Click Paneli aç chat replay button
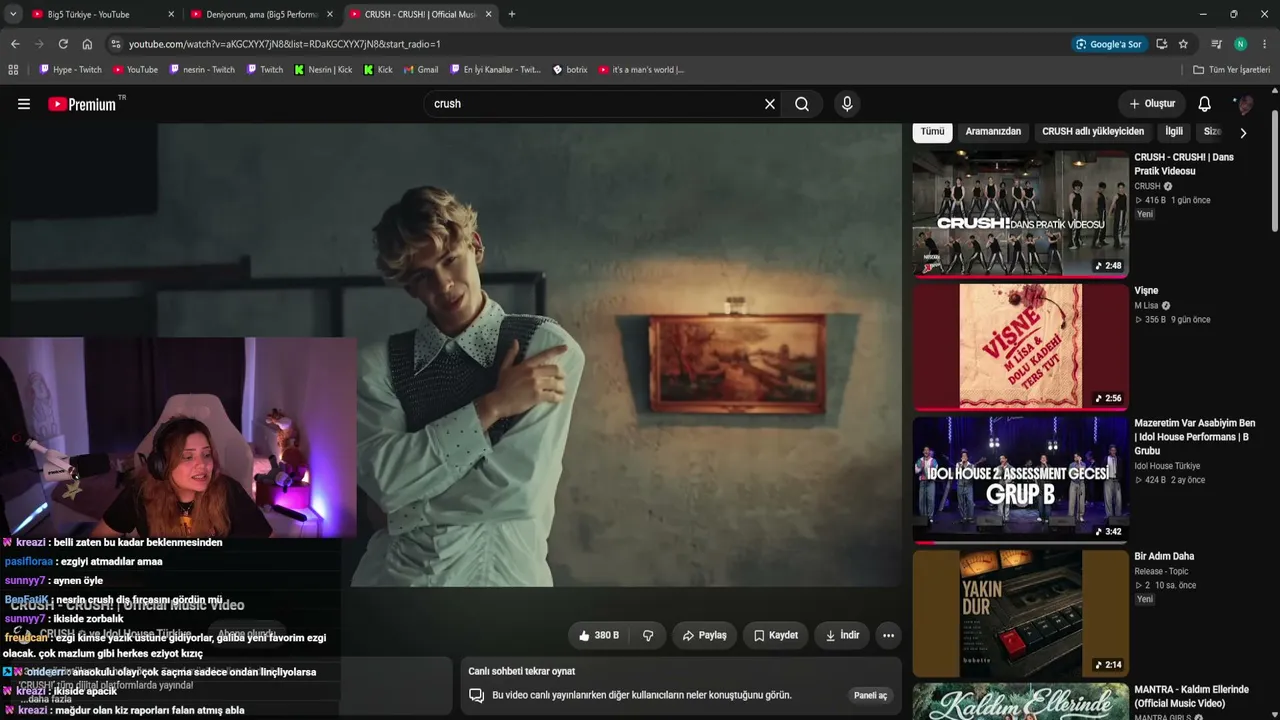1280x720 pixels. click(x=870, y=695)
